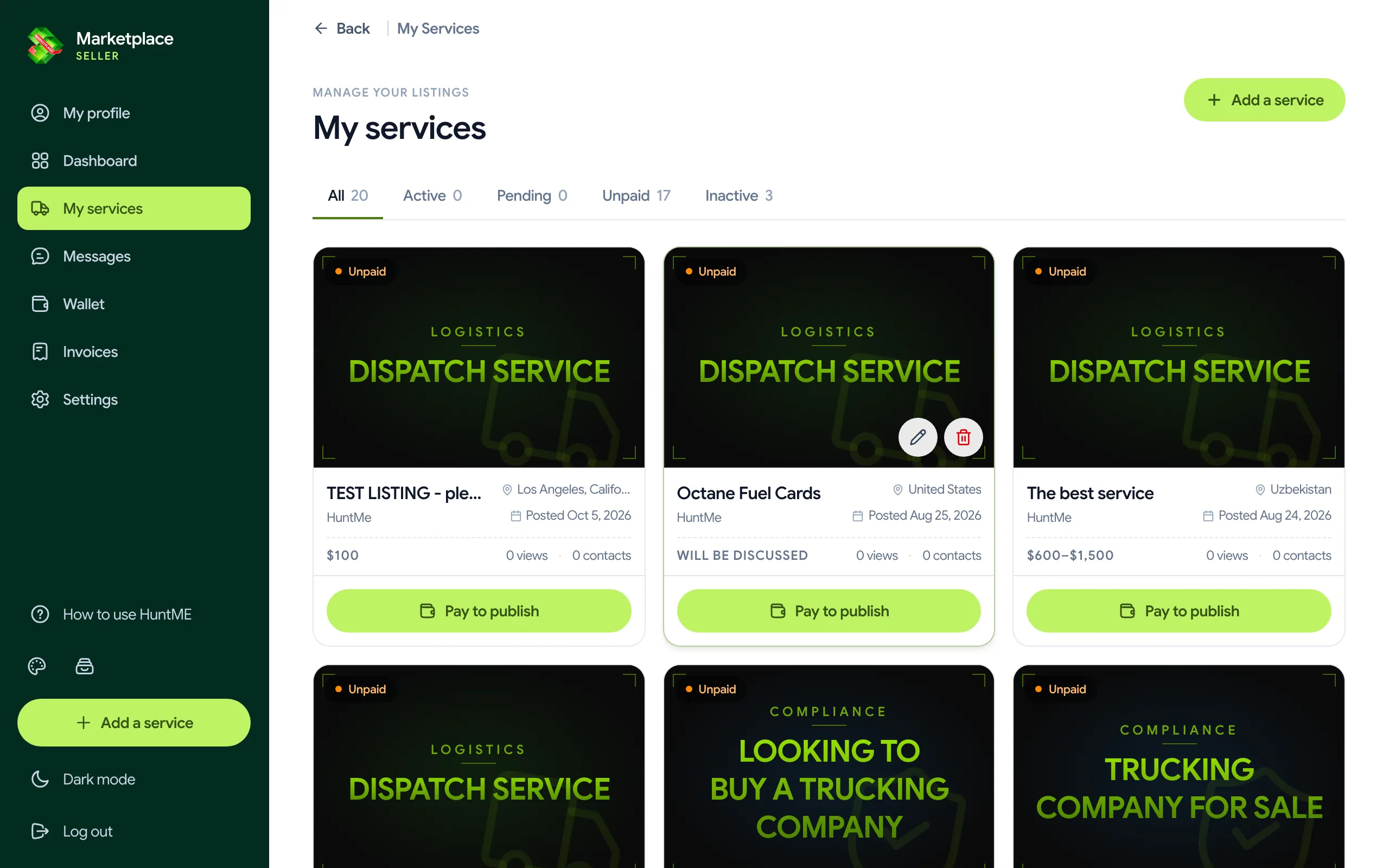1389x868 pixels.
Task: Switch to the Inactive tab
Action: pyautogui.click(x=738, y=196)
